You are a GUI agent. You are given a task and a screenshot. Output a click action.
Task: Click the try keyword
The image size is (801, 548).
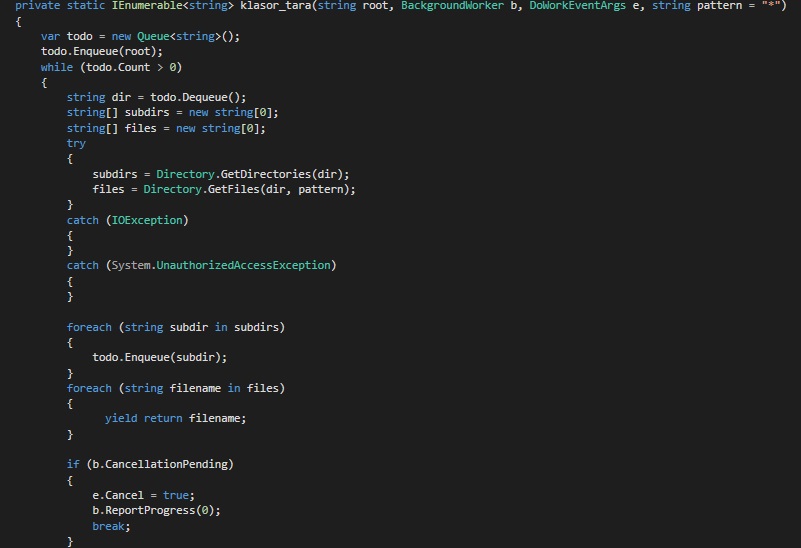click(x=76, y=144)
